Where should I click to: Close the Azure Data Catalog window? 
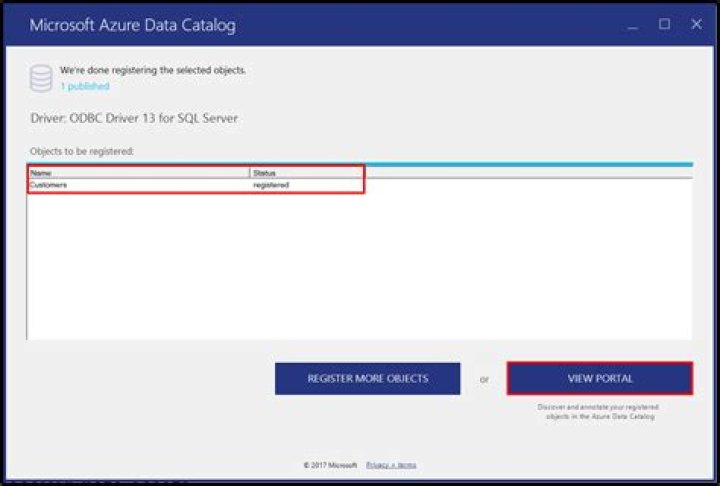(696, 24)
